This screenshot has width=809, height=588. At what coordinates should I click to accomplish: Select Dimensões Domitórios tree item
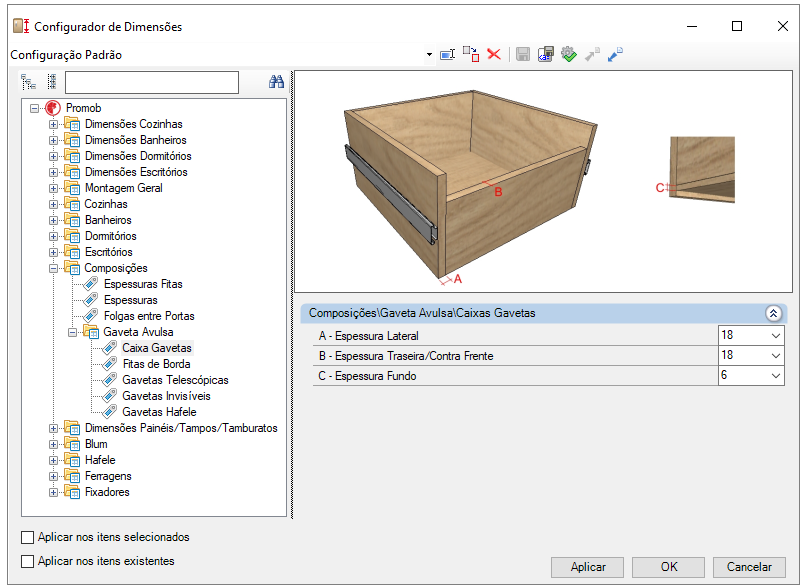tap(138, 156)
